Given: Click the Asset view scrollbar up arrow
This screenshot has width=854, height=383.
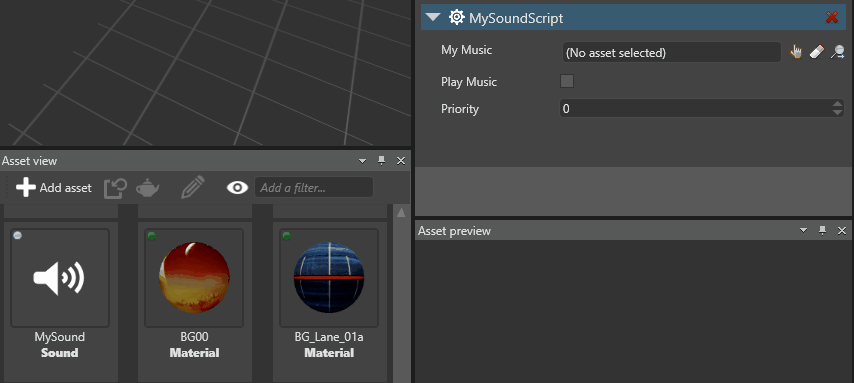Looking at the screenshot, I should (x=401, y=212).
